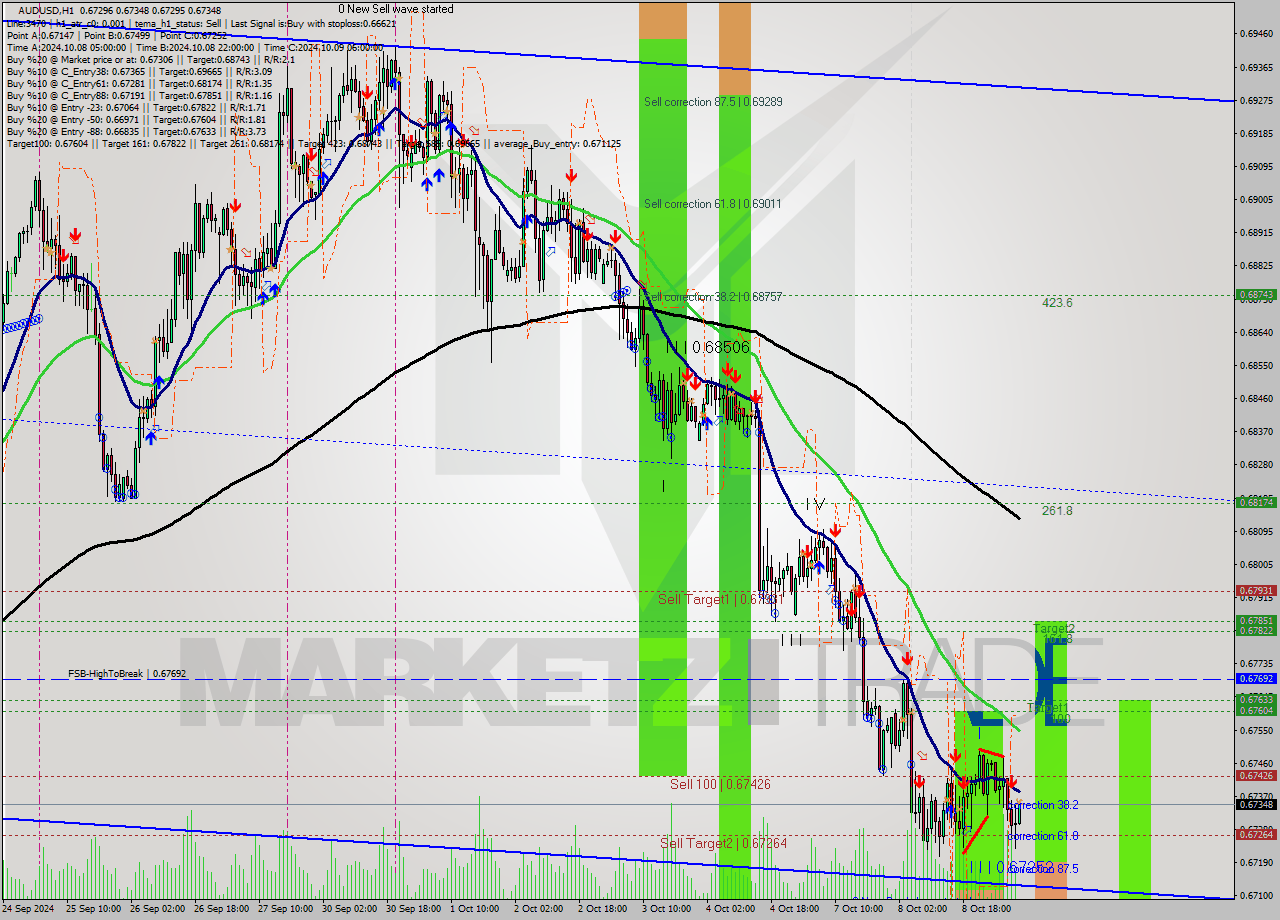
Task: Click the red 0.67931 price tag on axis
Action: coord(1257,591)
